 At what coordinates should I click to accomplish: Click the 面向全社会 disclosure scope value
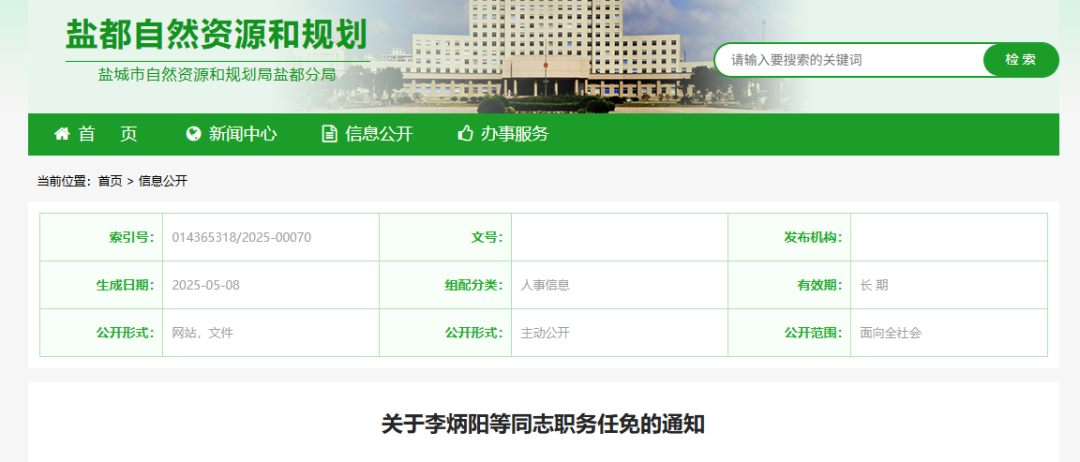tap(890, 333)
